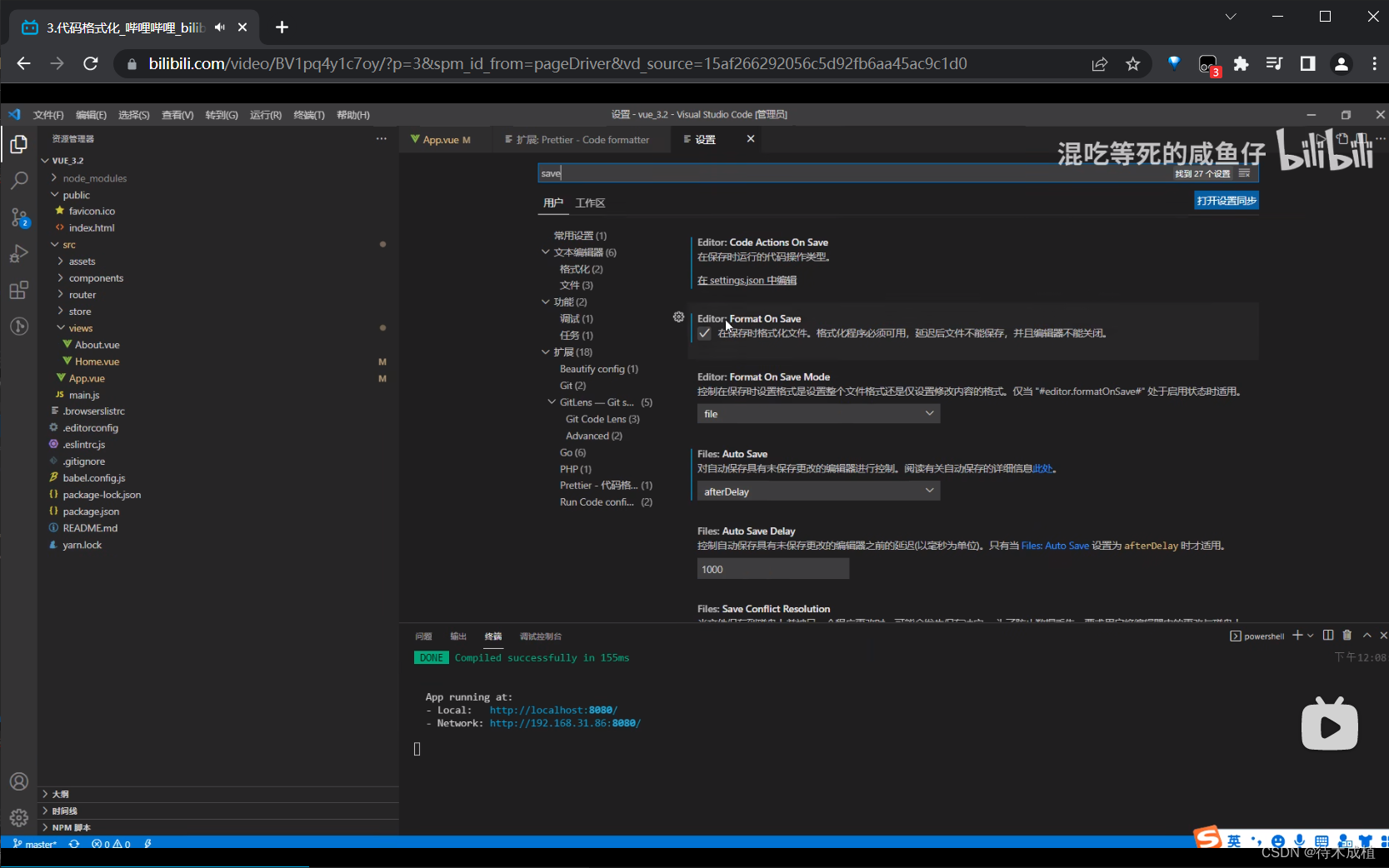Open Manage gear in activity bar

[18, 818]
